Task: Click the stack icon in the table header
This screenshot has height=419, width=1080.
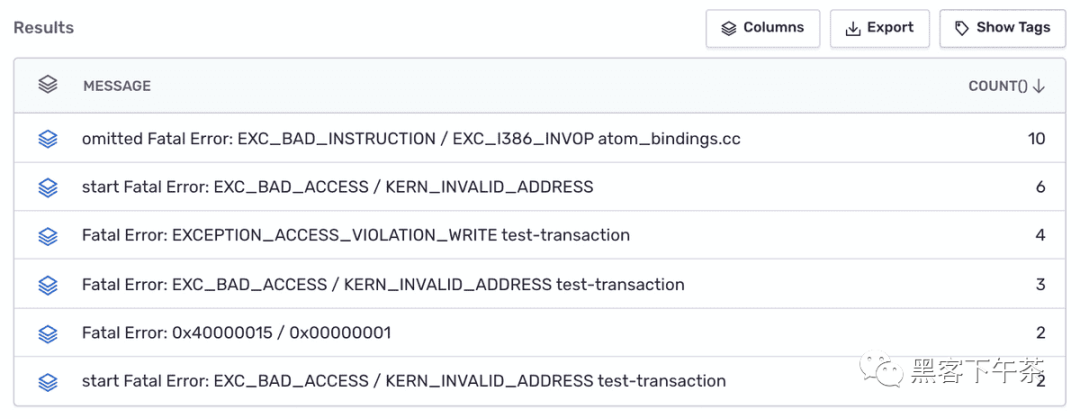Action: coord(48,85)
